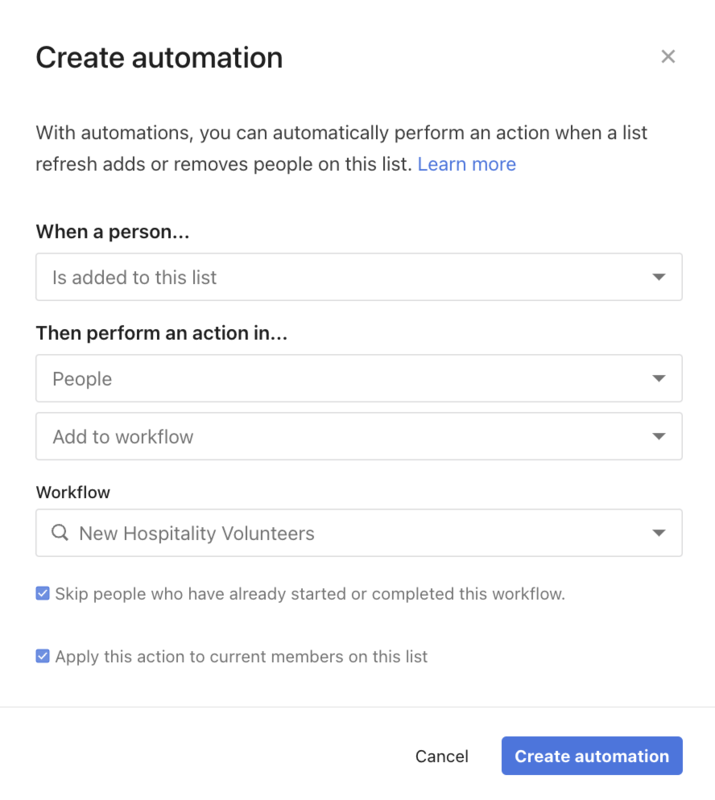Click the close X on the dialog

click(x=668, y=56)
